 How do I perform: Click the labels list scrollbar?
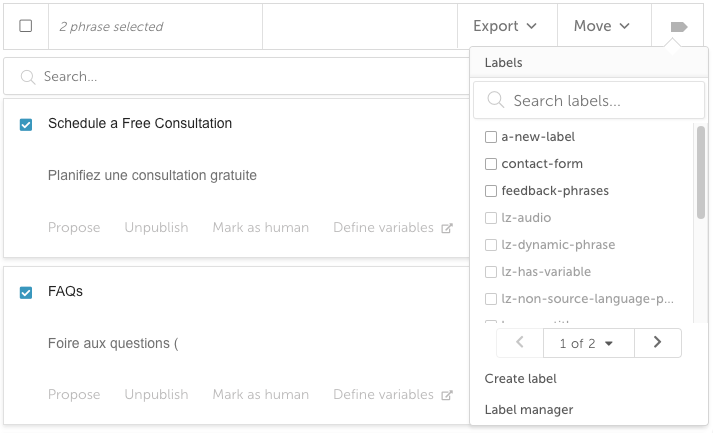(x=701, y=173)
